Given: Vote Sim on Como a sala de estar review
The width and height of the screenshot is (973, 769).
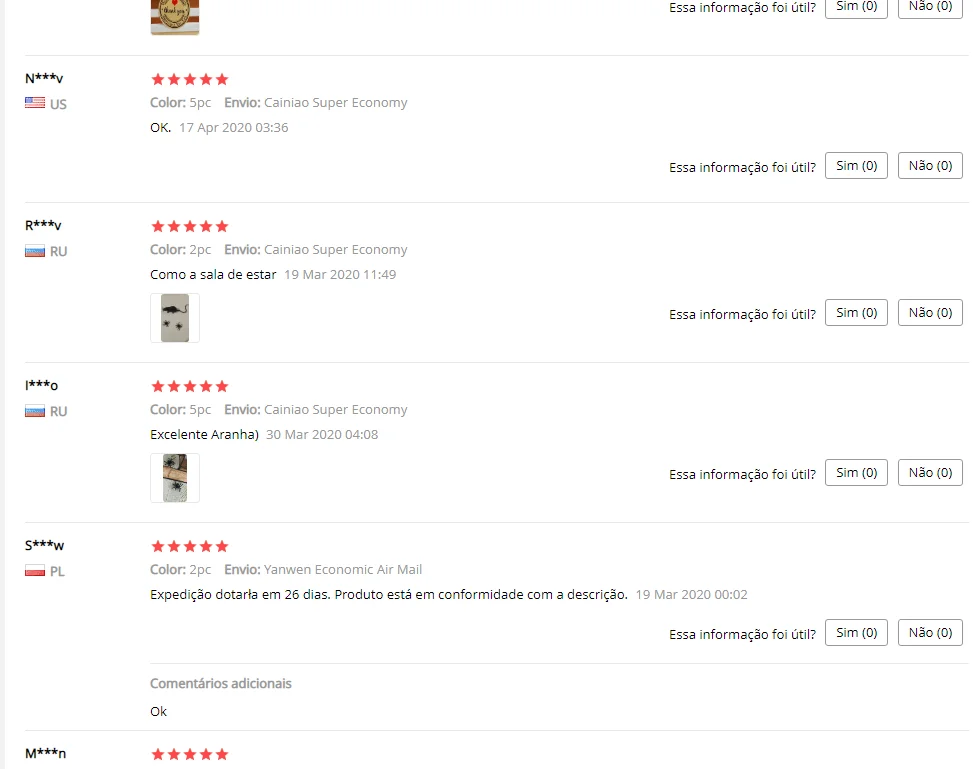Looking at the screenshot, I should (856, 313).
